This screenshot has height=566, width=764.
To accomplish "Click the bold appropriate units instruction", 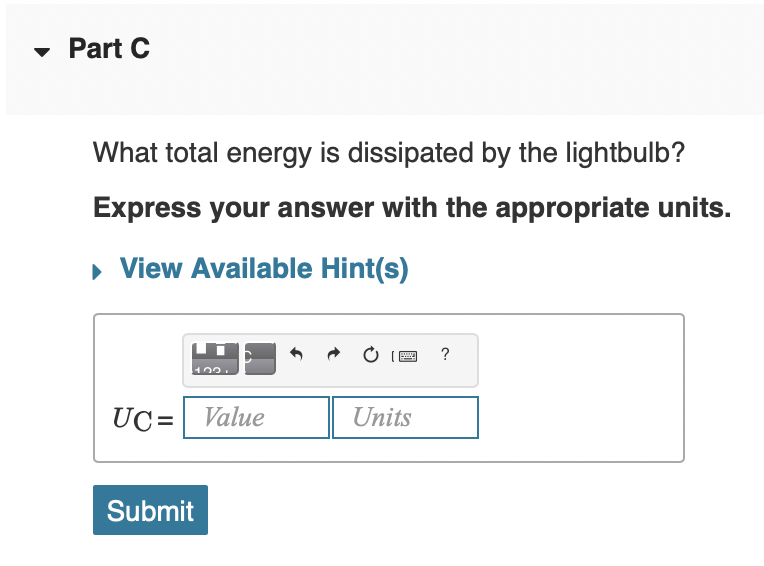I will [412, 208].
